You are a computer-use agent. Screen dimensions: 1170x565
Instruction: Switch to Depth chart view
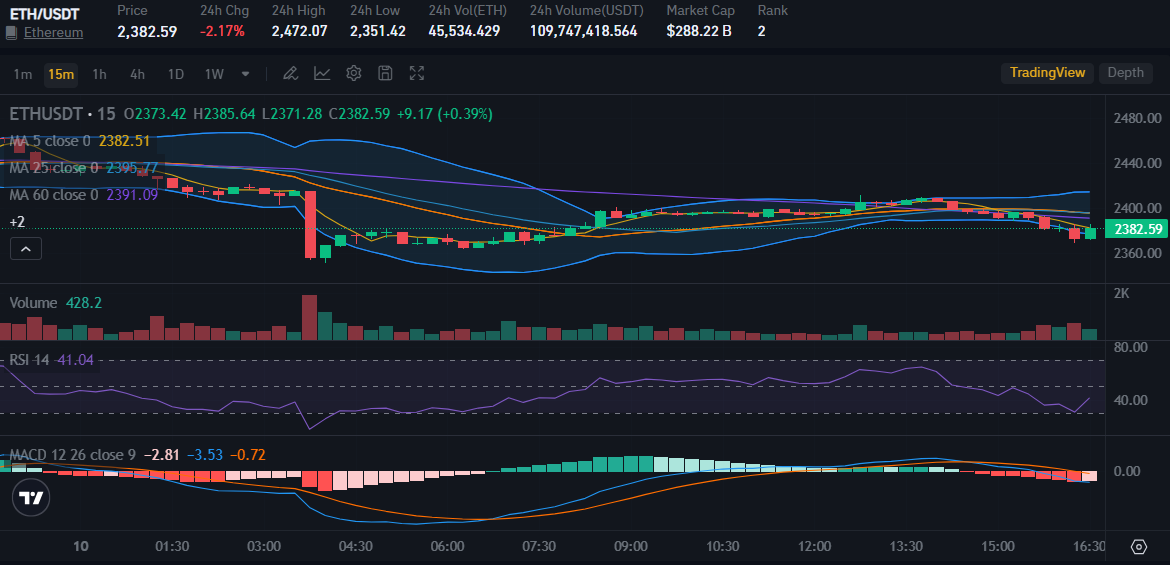click(1125, 72)
